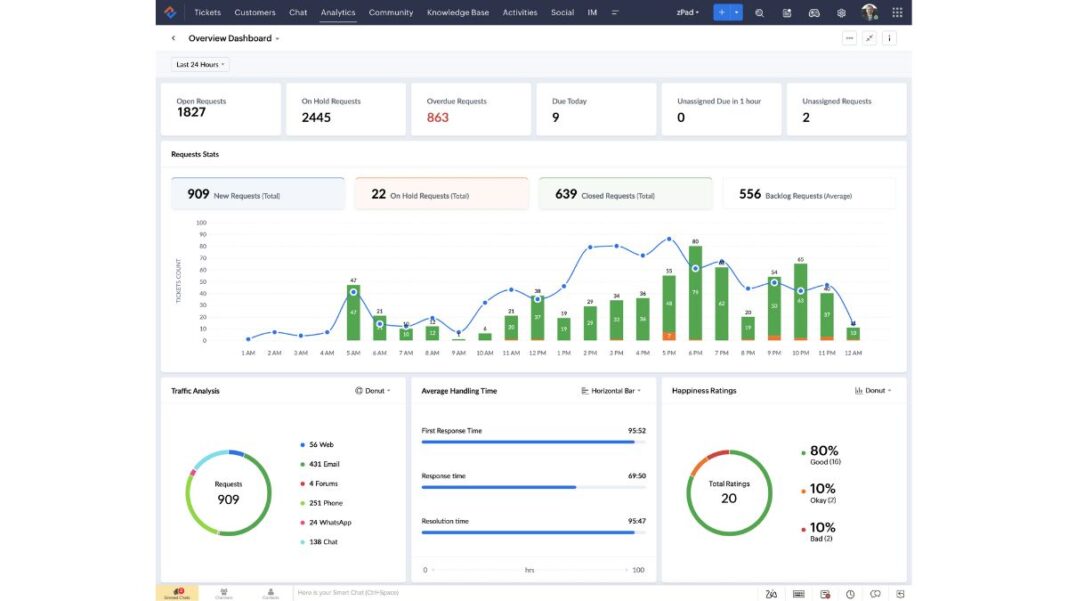Viewport: 1068px width, 601px height.
Task: Click the blue plus add button
Action: (721, 12)
